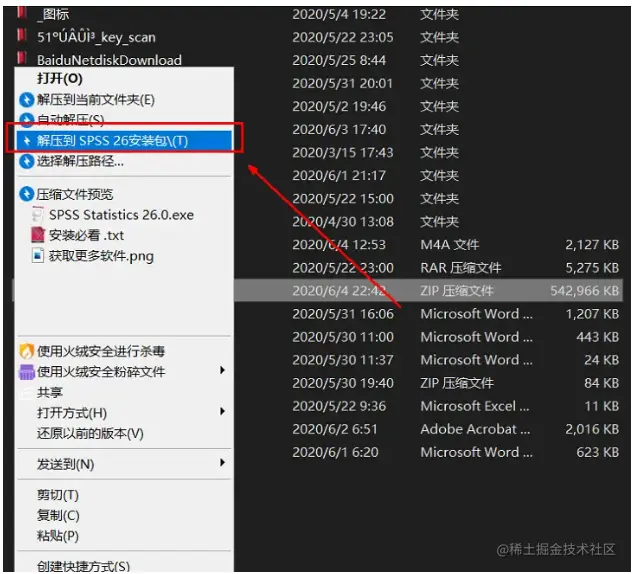Viewport: 633px width, 574px height.
Task: Click the 5,275 KB size cell
Action: pyautogui.click(x=592, y=268)
